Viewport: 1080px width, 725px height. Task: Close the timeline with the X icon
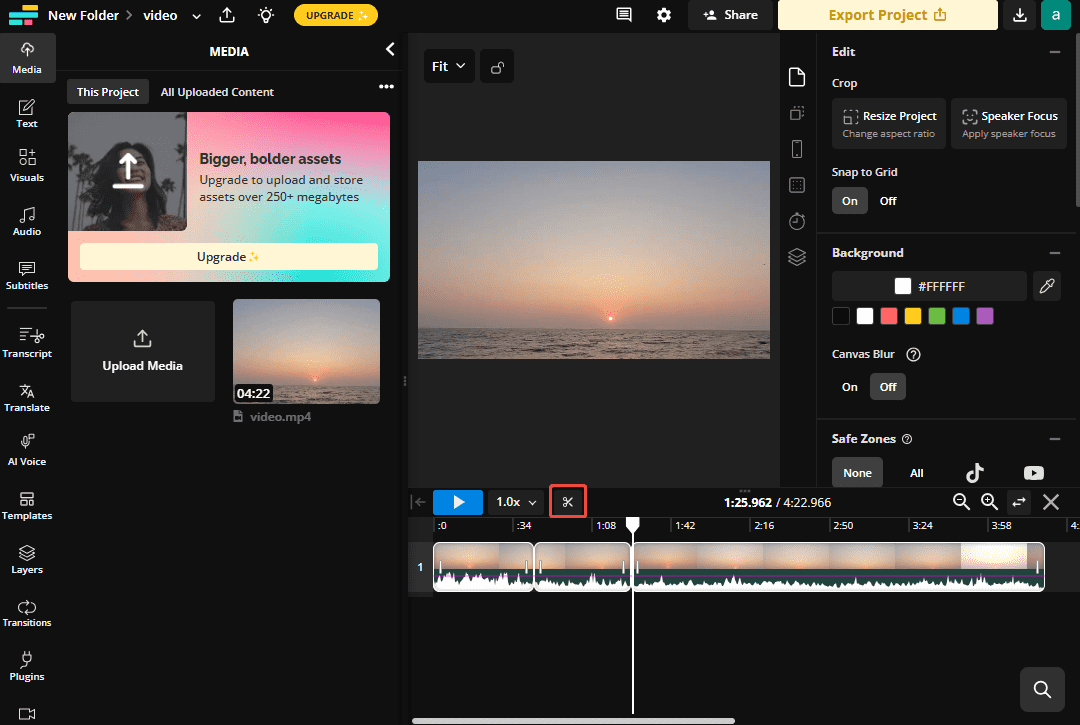coord(1050,502)
